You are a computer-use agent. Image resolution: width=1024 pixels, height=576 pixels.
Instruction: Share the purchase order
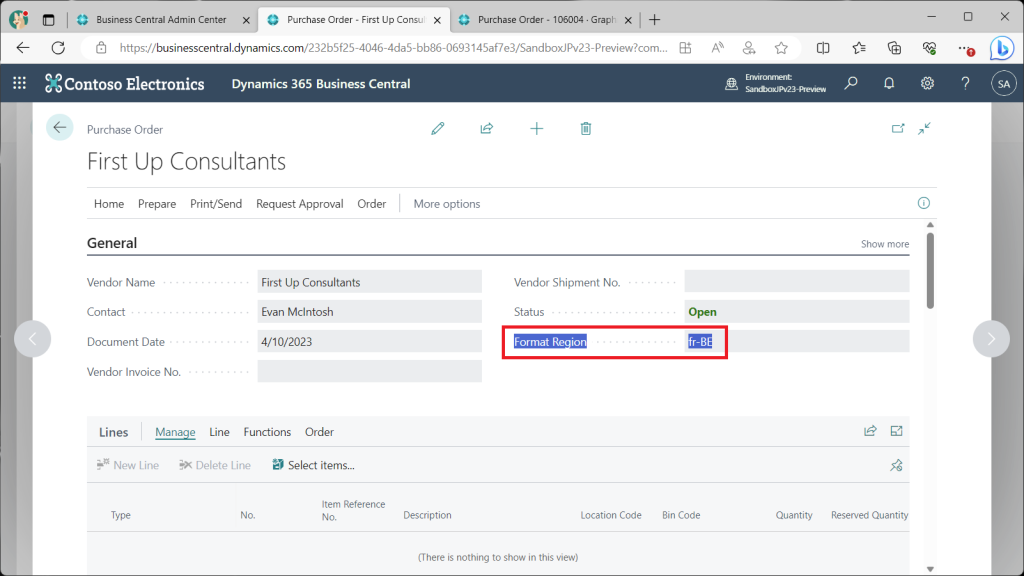[x=487, y=129]
